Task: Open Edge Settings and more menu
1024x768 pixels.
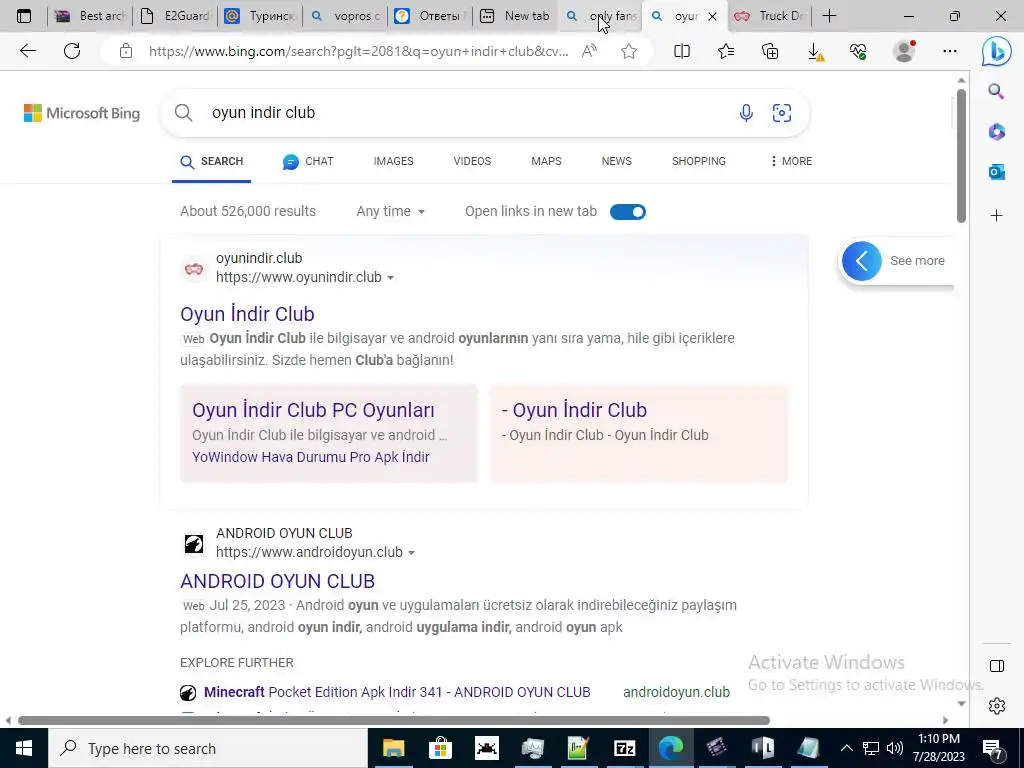Action: (950, 51)
